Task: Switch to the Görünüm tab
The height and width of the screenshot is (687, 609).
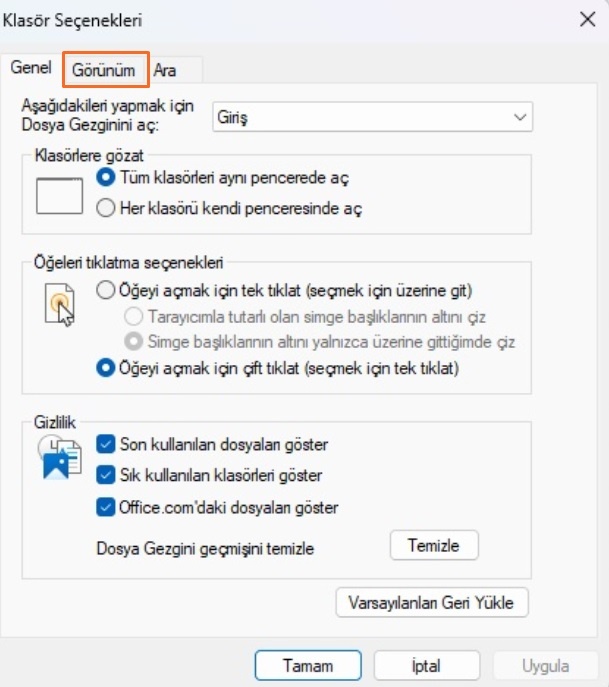Action: click(x=104, y=70)
